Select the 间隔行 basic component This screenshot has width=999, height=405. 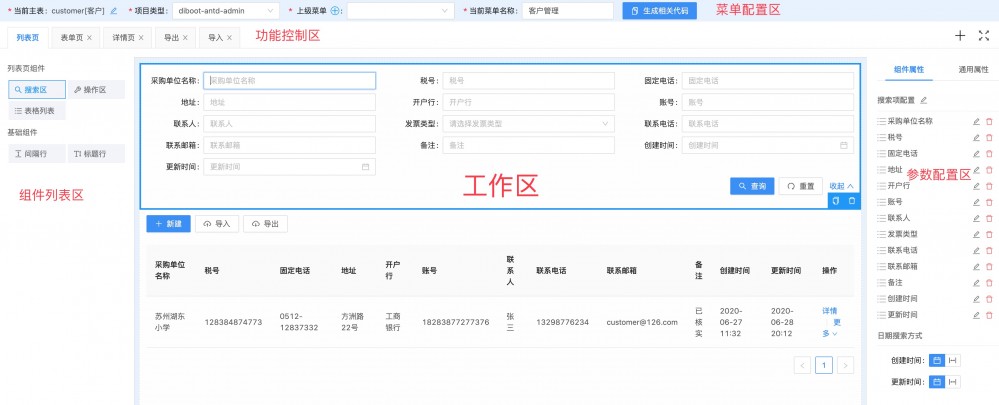[x=37, y=153]
